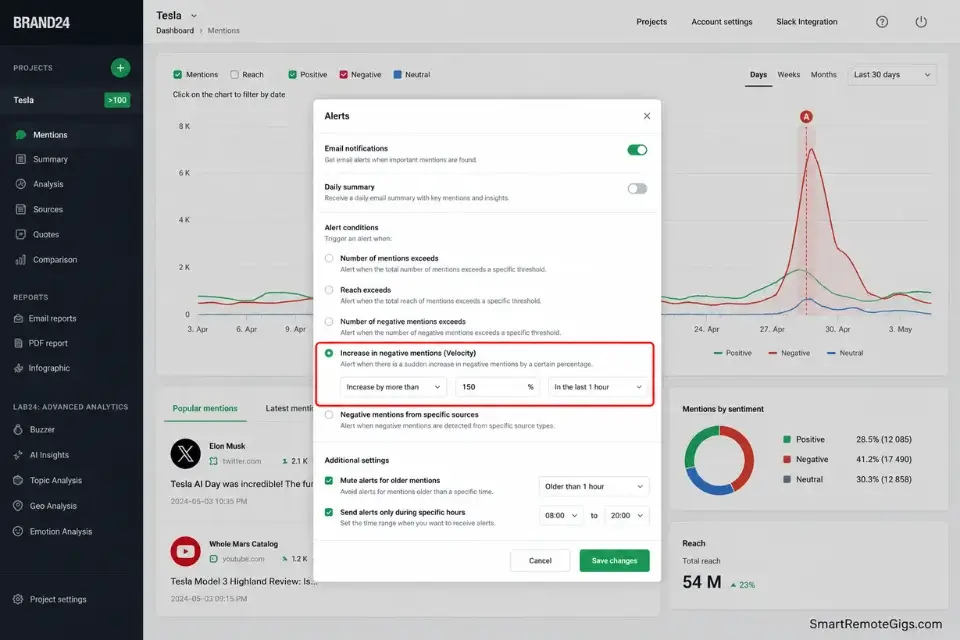Viewport: 960px width, 640px height.
Task: Click the Comparison bar chart icon
Action: (x=21, y=260)
